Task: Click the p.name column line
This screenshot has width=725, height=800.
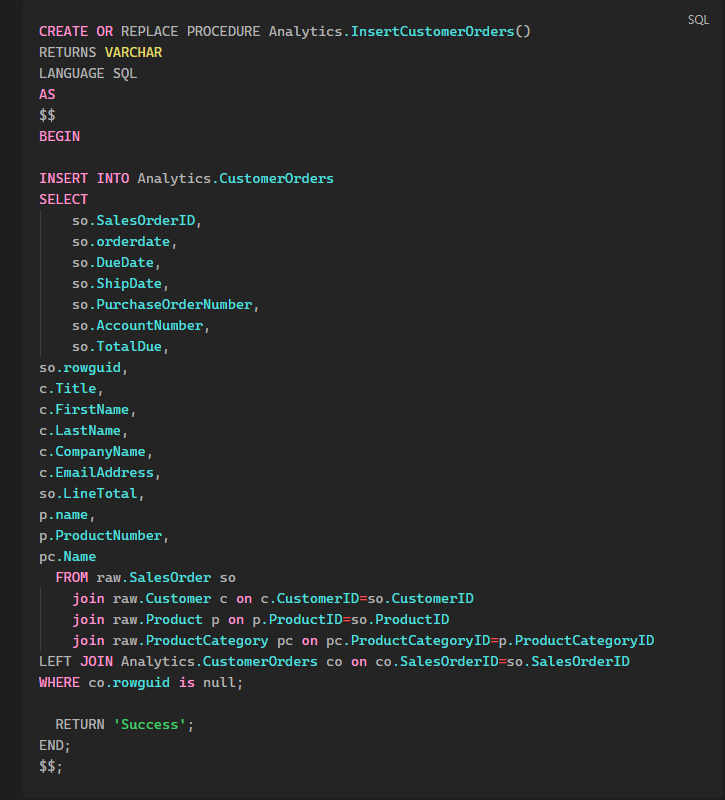Action: click(x=67, y=514)
